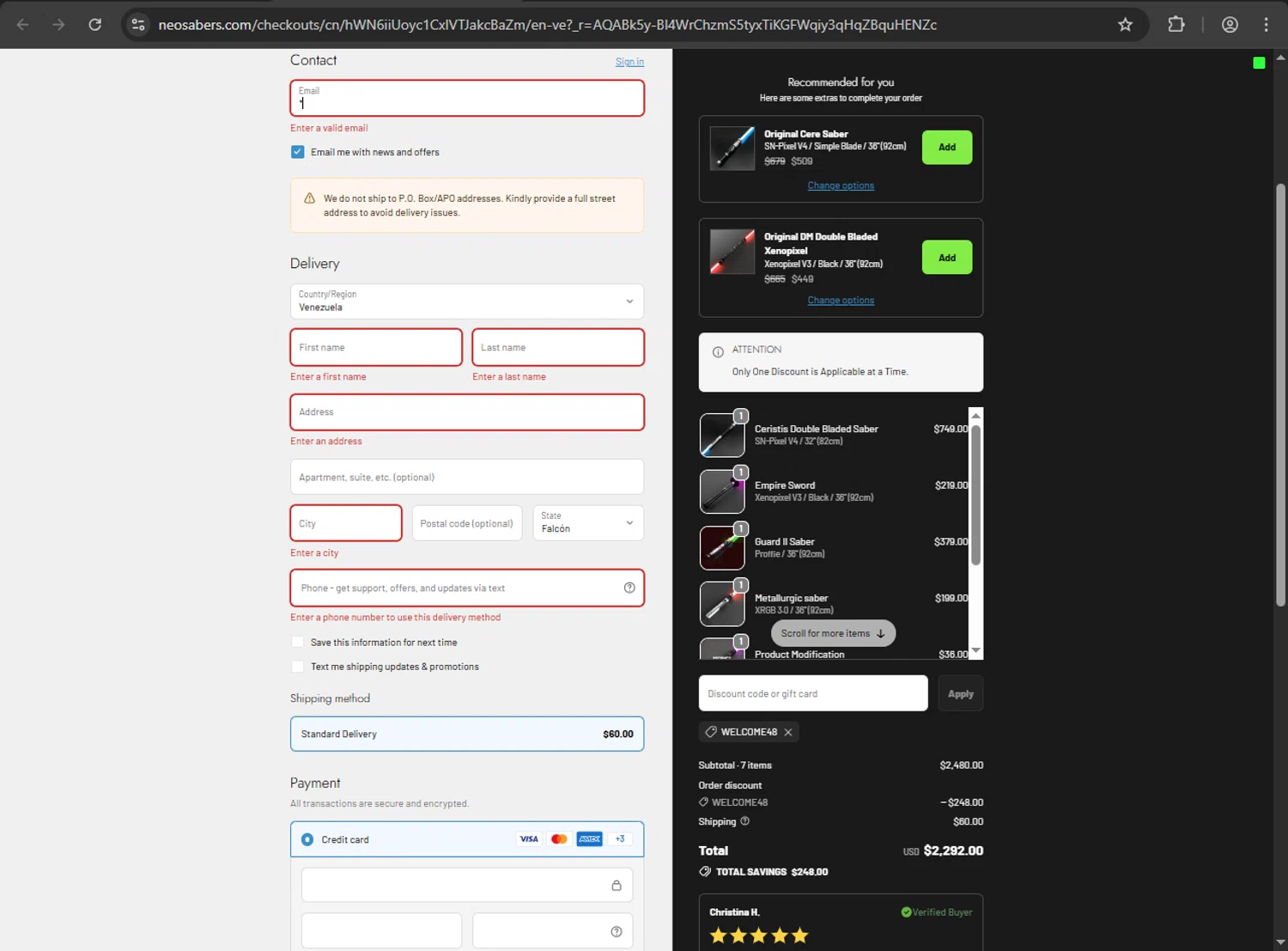
Task: Click the Last name field
Action: tap(558, 347)
